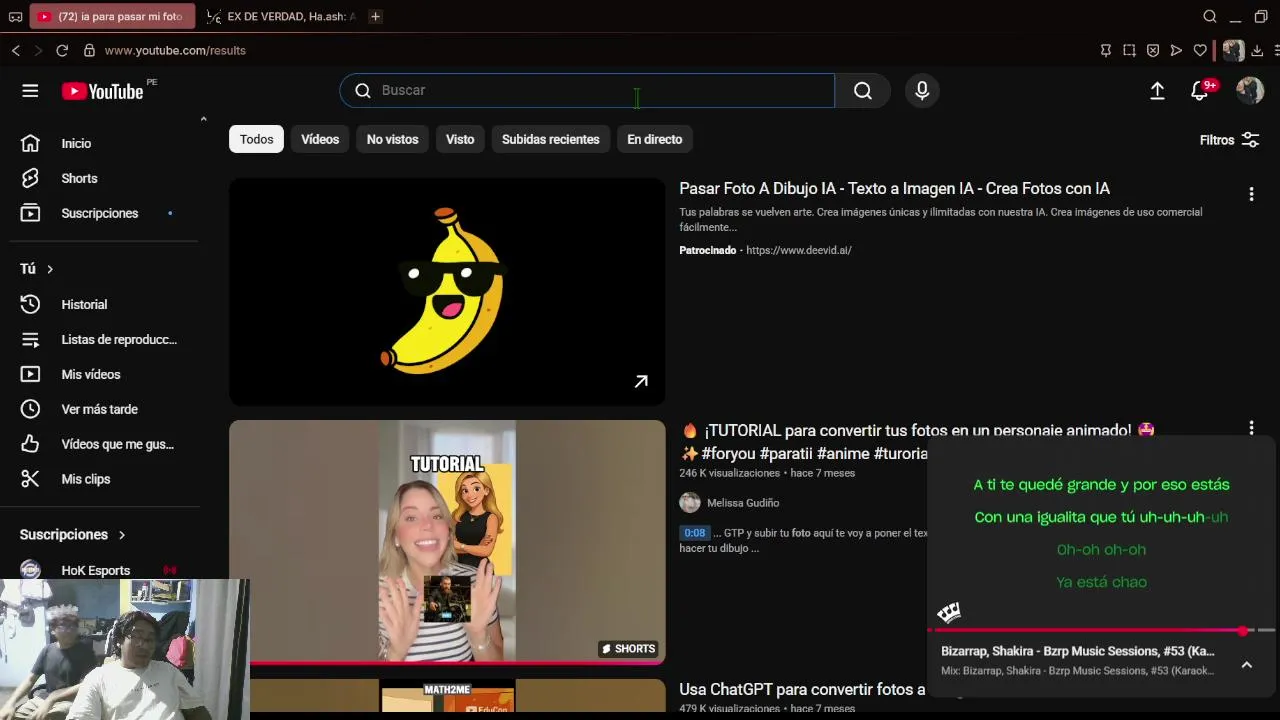This screenshot has width=1280, height=720.
Task: Click the browser profile picture in toolbar
Action: [x=1233, y=50]
